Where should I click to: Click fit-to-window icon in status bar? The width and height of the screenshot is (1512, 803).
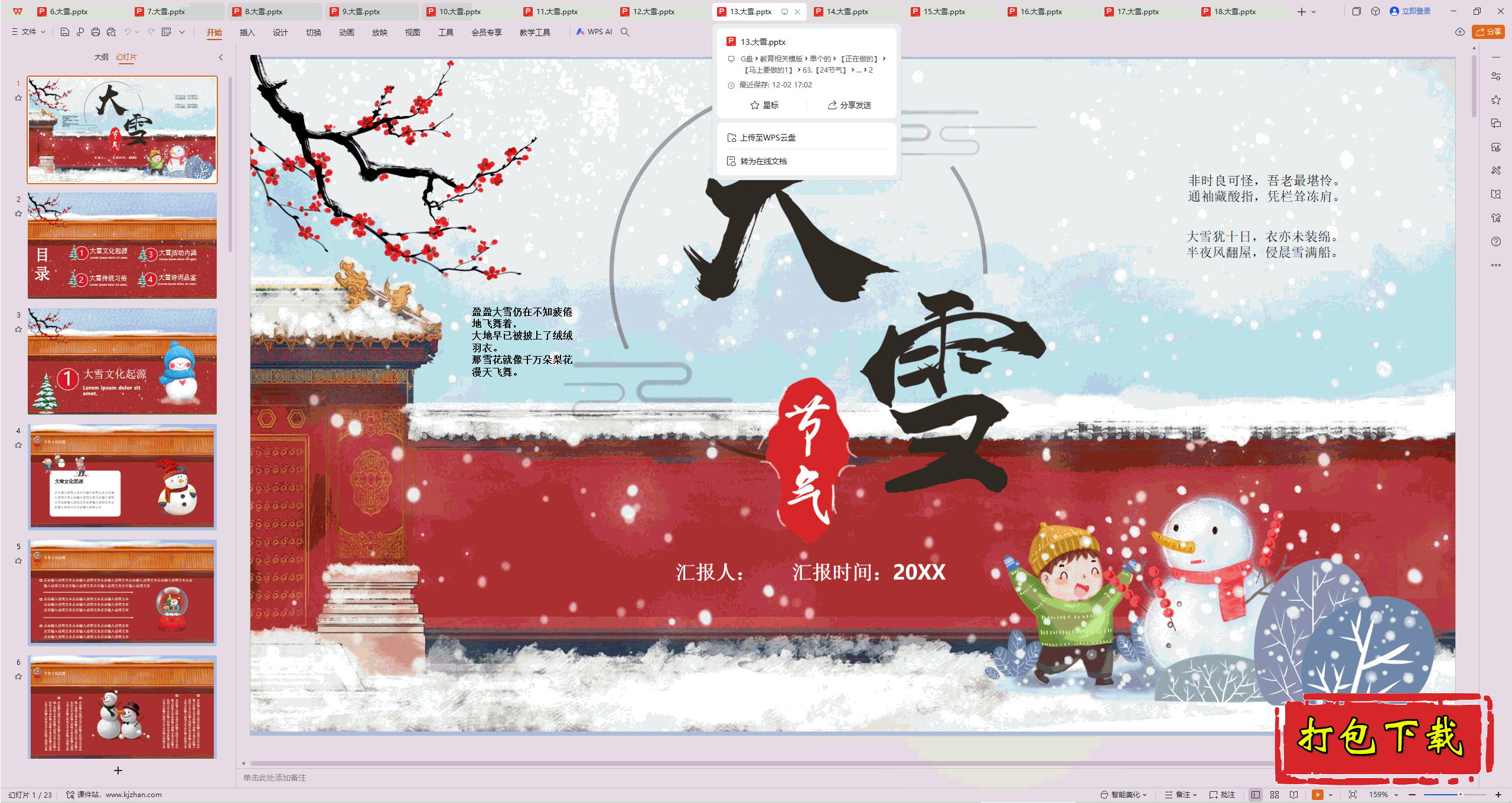tap(1353, 795)
